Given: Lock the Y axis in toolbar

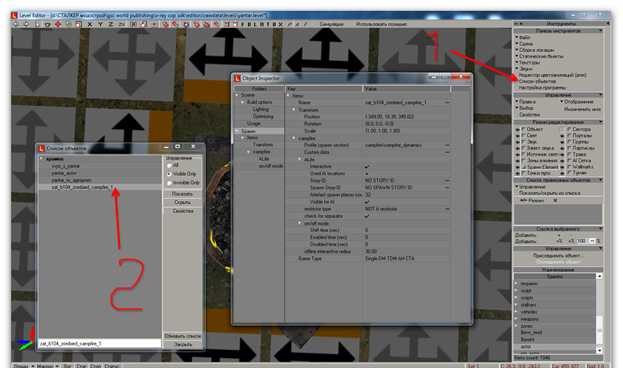Looking at the screenshot, I should click(100, 24).
